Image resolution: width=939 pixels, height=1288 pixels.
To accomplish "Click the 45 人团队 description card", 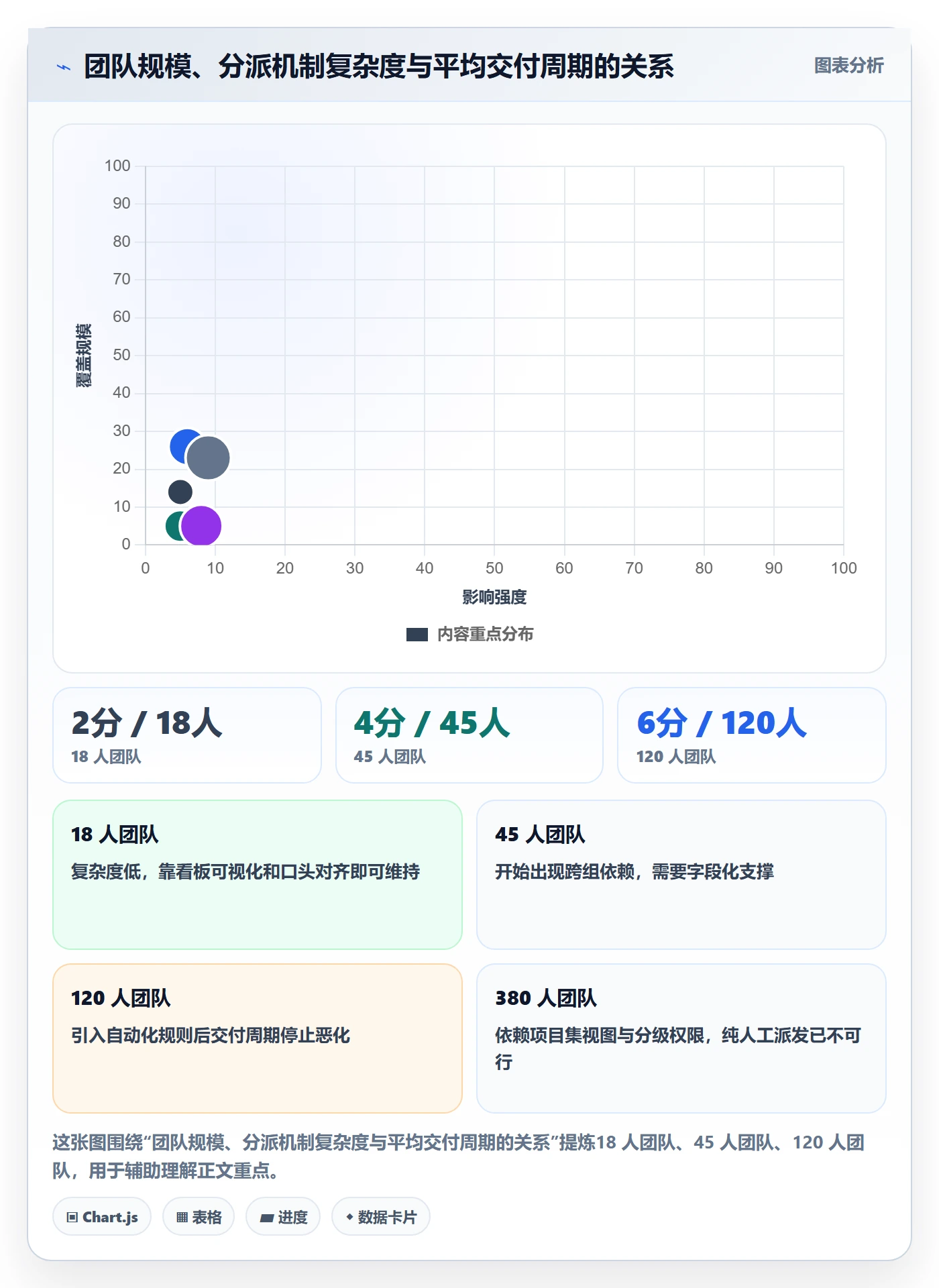I will [681, 874].
